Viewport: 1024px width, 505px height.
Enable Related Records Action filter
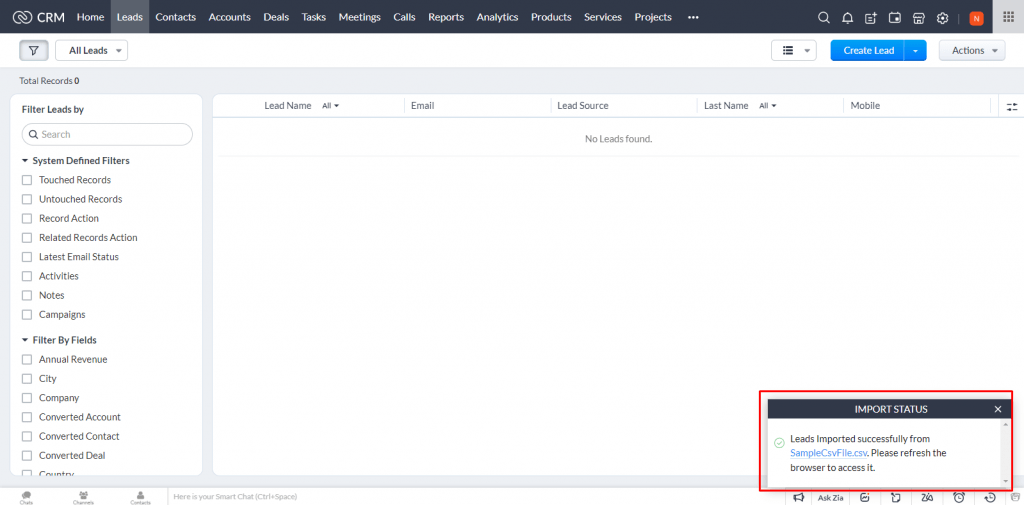[27, 238]
